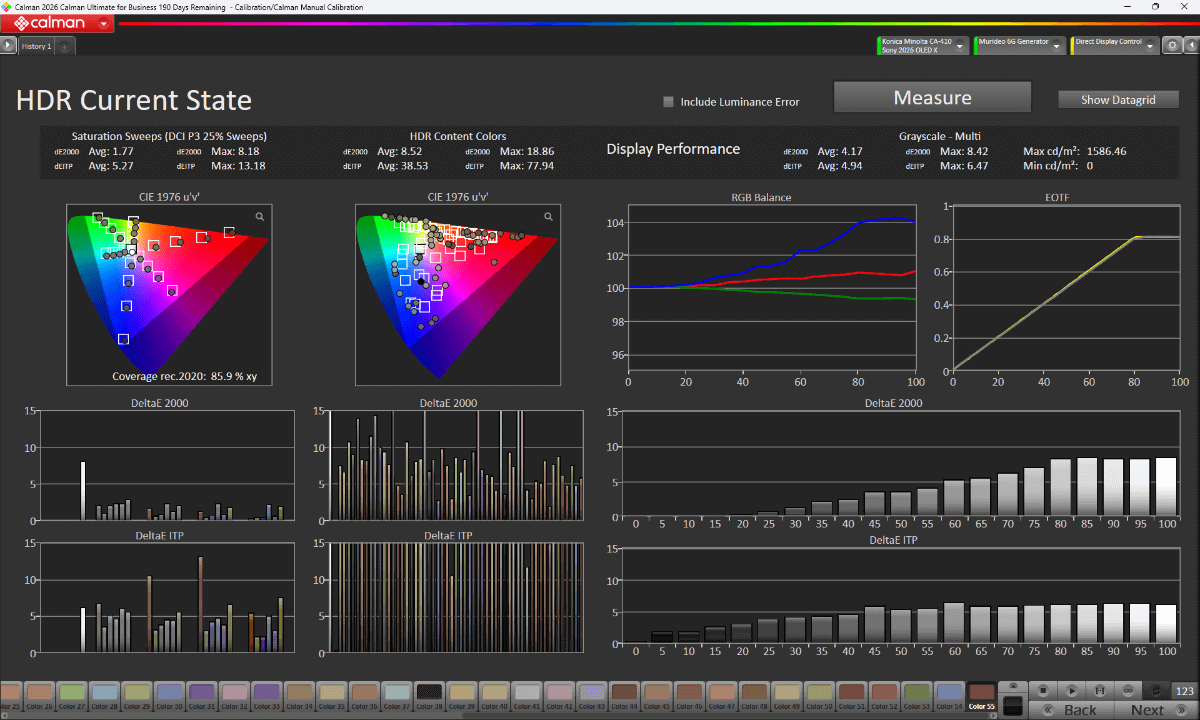This screenshot has height=720, width=1200.
Task: Click the add history tab plus icon
Action: click(63, 46)
